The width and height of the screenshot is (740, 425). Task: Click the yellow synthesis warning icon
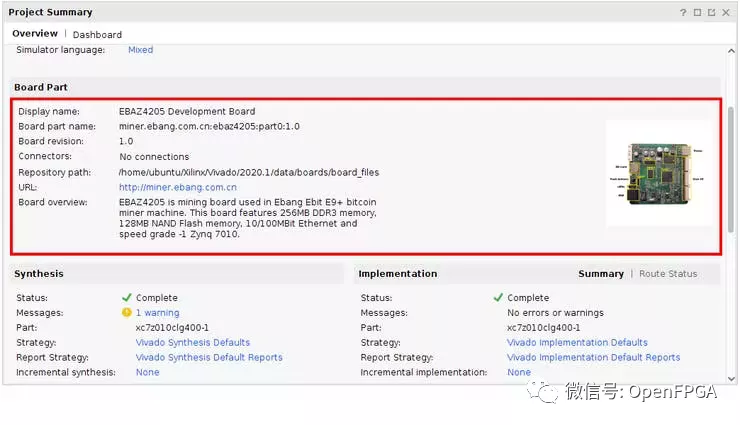tap(126, 312)
